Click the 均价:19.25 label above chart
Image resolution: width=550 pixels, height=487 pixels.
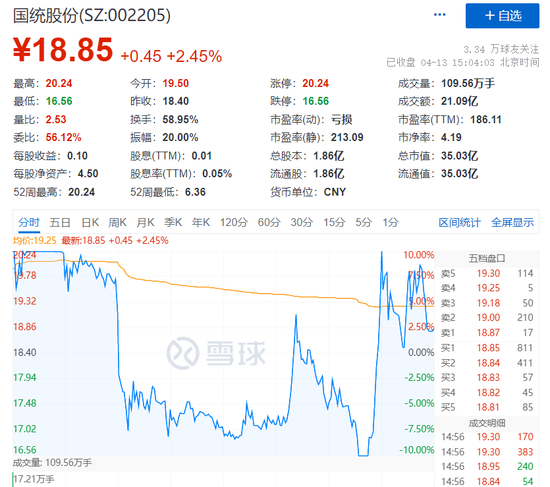pos(35,241)
